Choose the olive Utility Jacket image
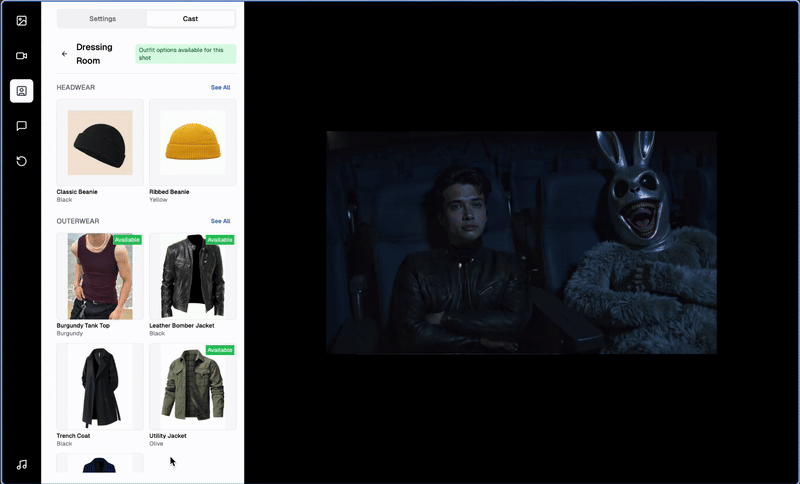800x484 pixels. [x=193, y=387]
